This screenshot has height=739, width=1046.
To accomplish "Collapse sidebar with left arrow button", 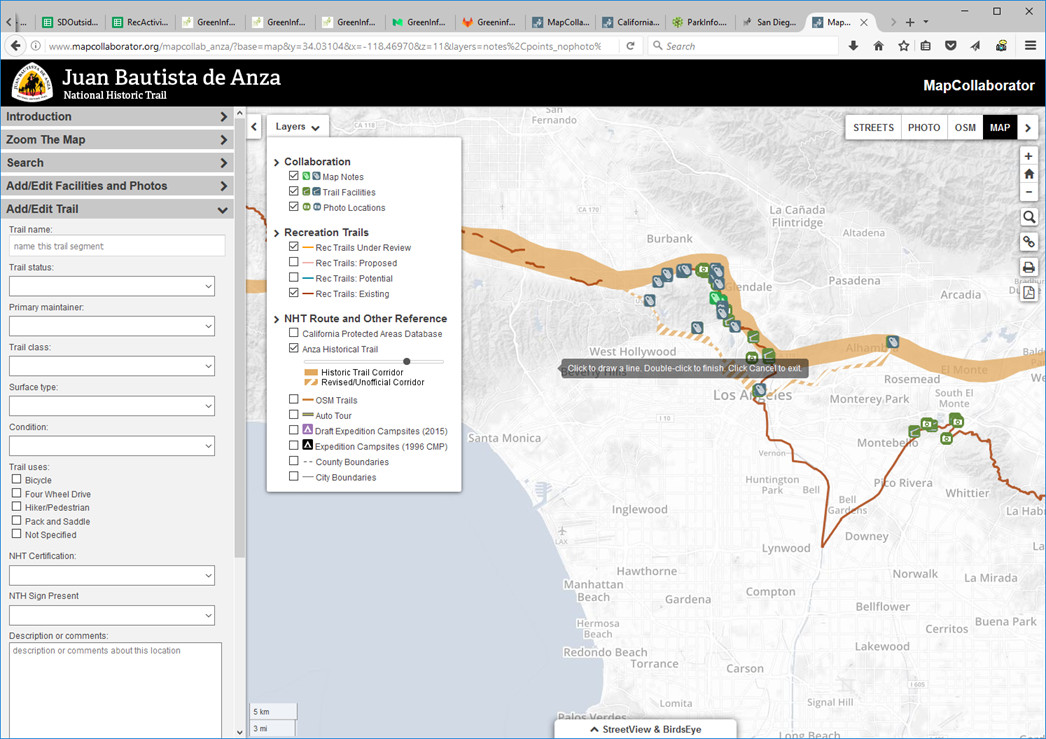I will tap(254, 126).
